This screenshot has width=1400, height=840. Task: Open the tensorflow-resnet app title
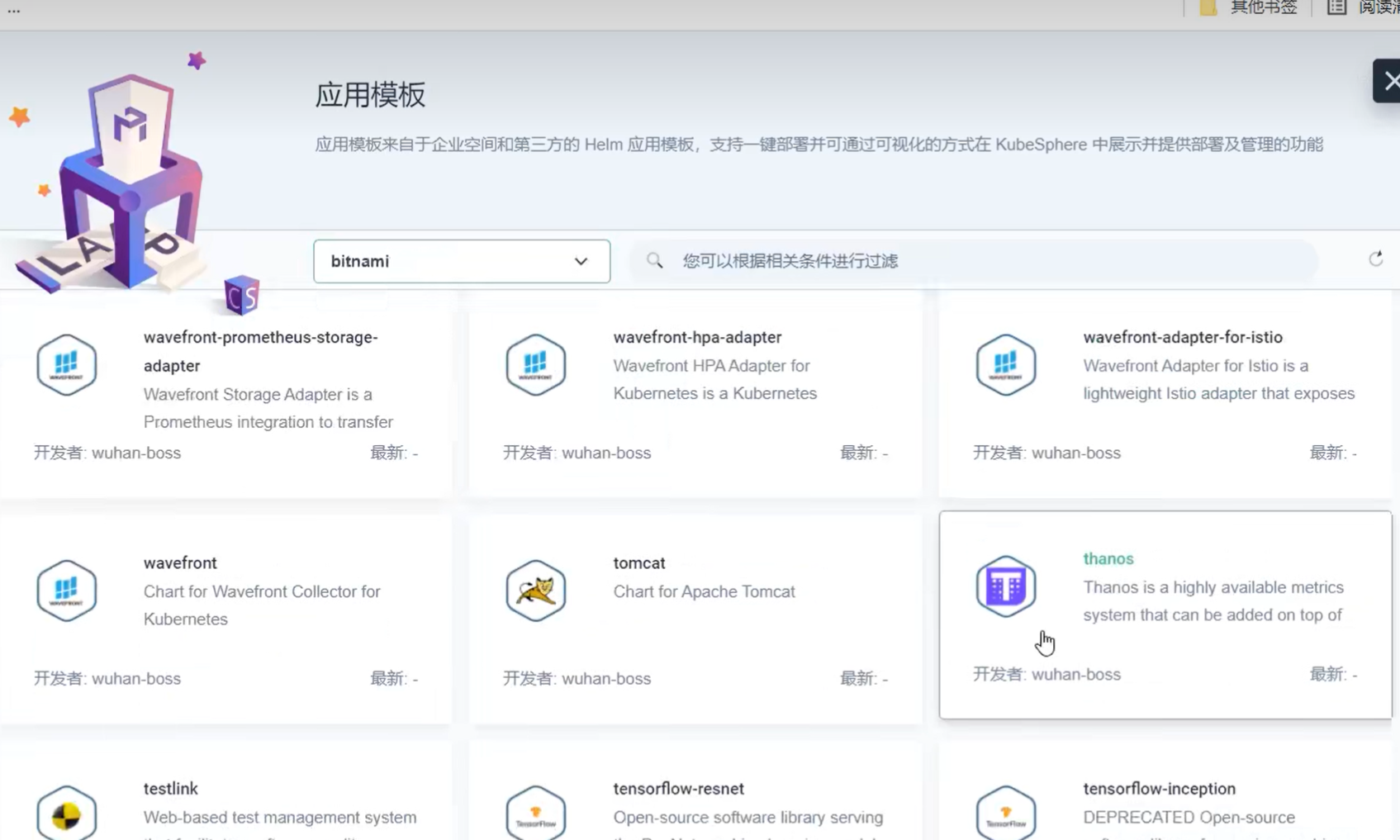click(678, 788)
